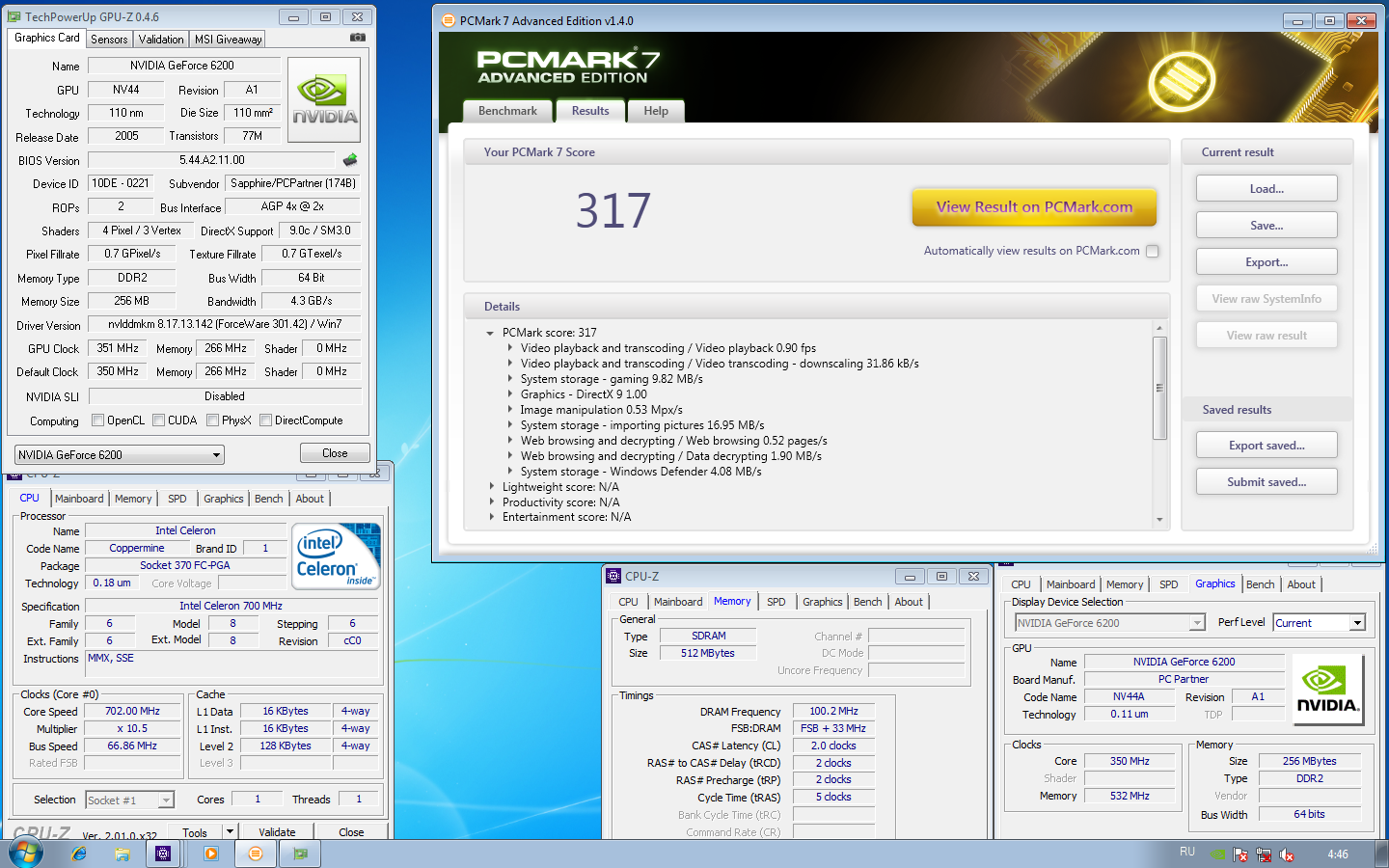
Task: Open Bench tab in CPU-Z Graphics window
Action: (1261, 584)
